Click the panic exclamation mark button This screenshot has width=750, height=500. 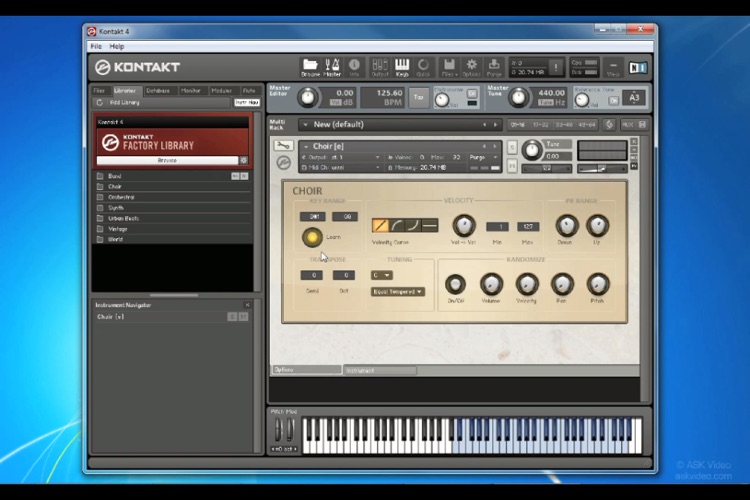click(556, 67)
